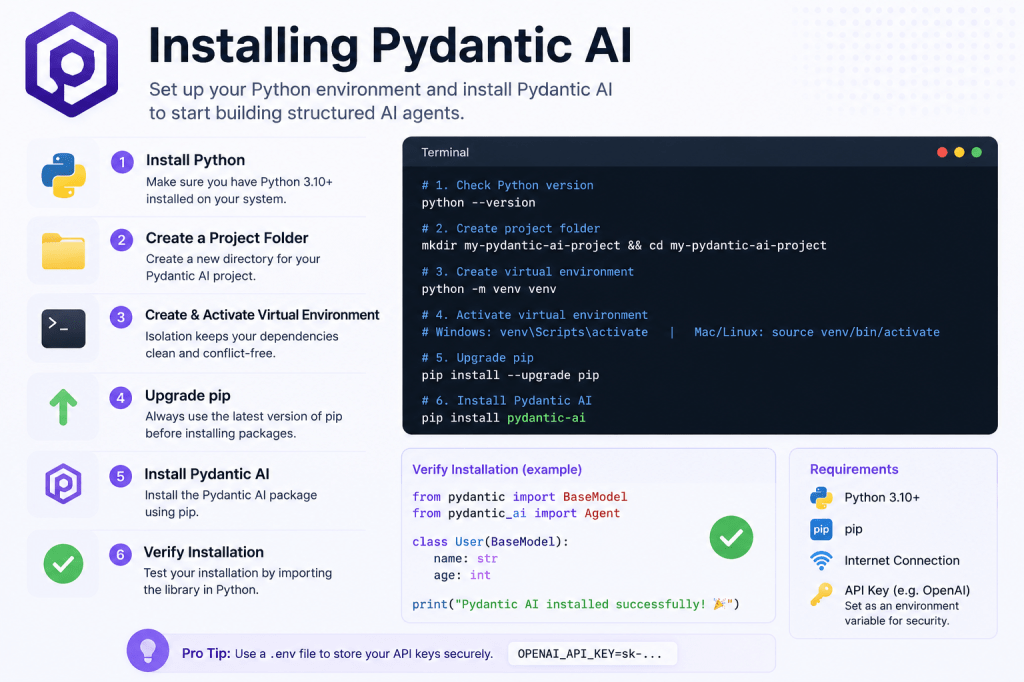Click the Python logo beside Install Python
This screenshot has height=682, width=1024.
(63, 176)
